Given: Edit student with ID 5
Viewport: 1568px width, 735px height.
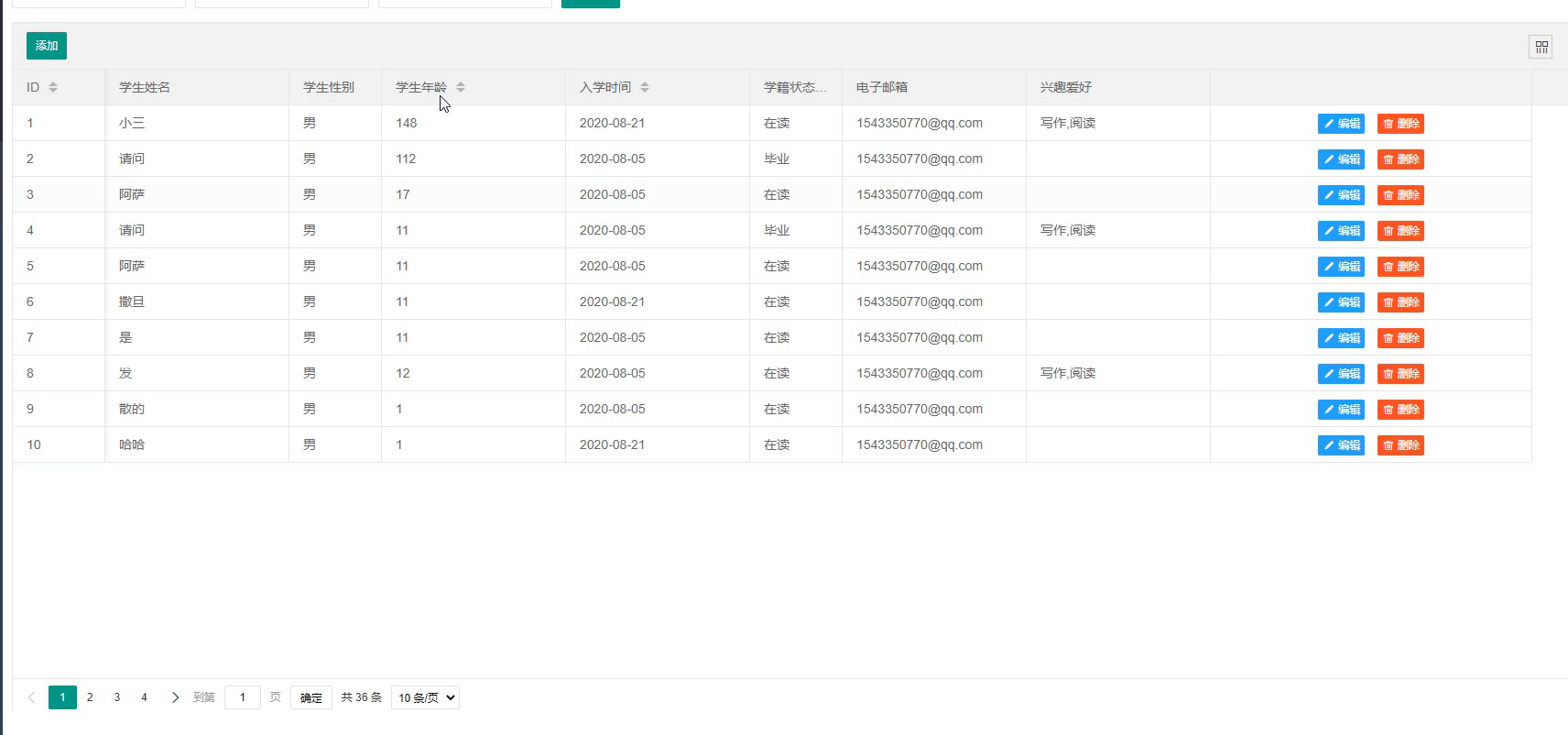Looking at the screenshot, I should 1341,267.
